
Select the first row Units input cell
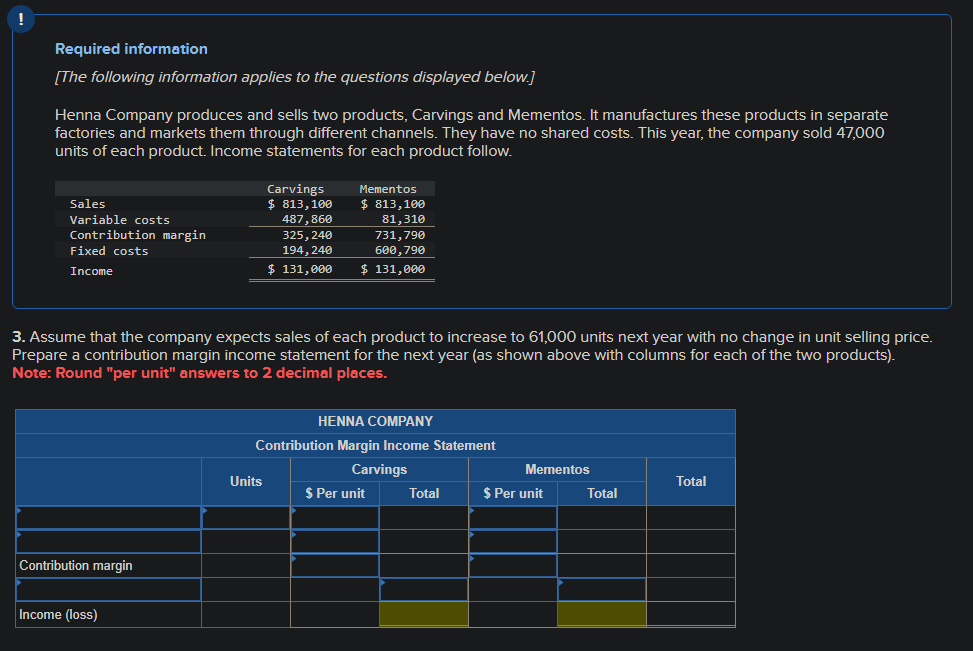point(246,518)
